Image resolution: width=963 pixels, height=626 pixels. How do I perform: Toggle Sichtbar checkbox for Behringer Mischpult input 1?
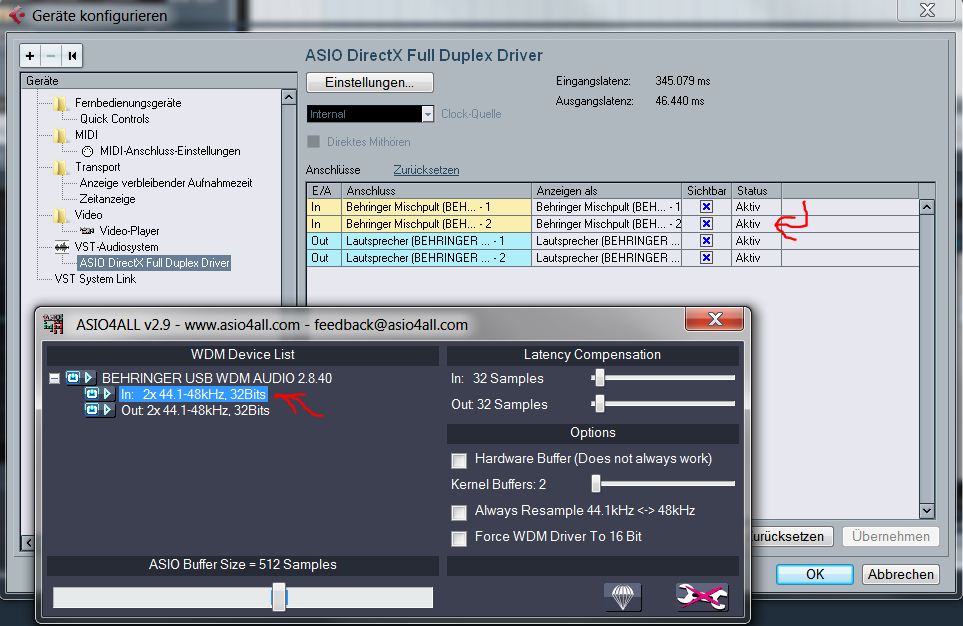point(706,207)
